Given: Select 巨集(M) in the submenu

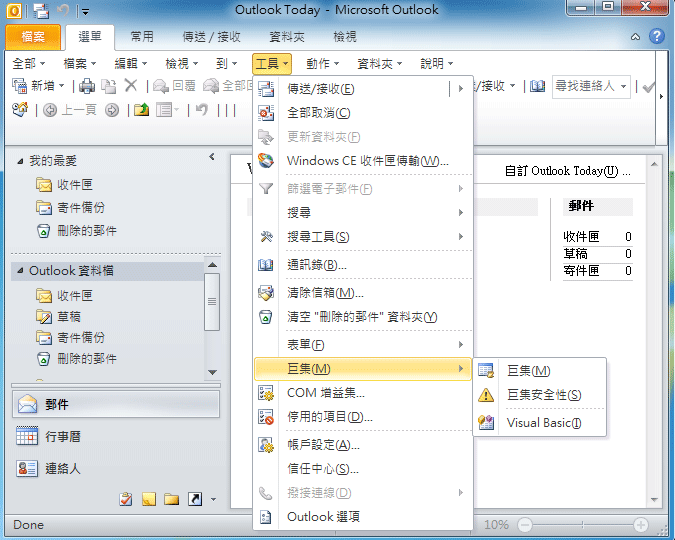Looking at the screenshot, I should pyautogui.click(x=540, y=371).
